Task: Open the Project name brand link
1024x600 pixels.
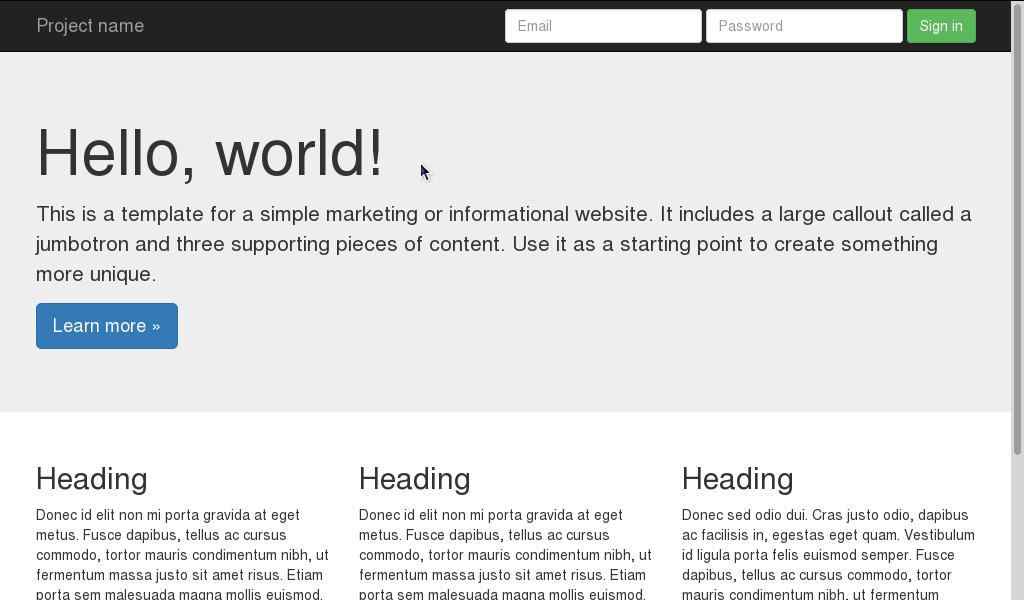Action: coord(90,26)
